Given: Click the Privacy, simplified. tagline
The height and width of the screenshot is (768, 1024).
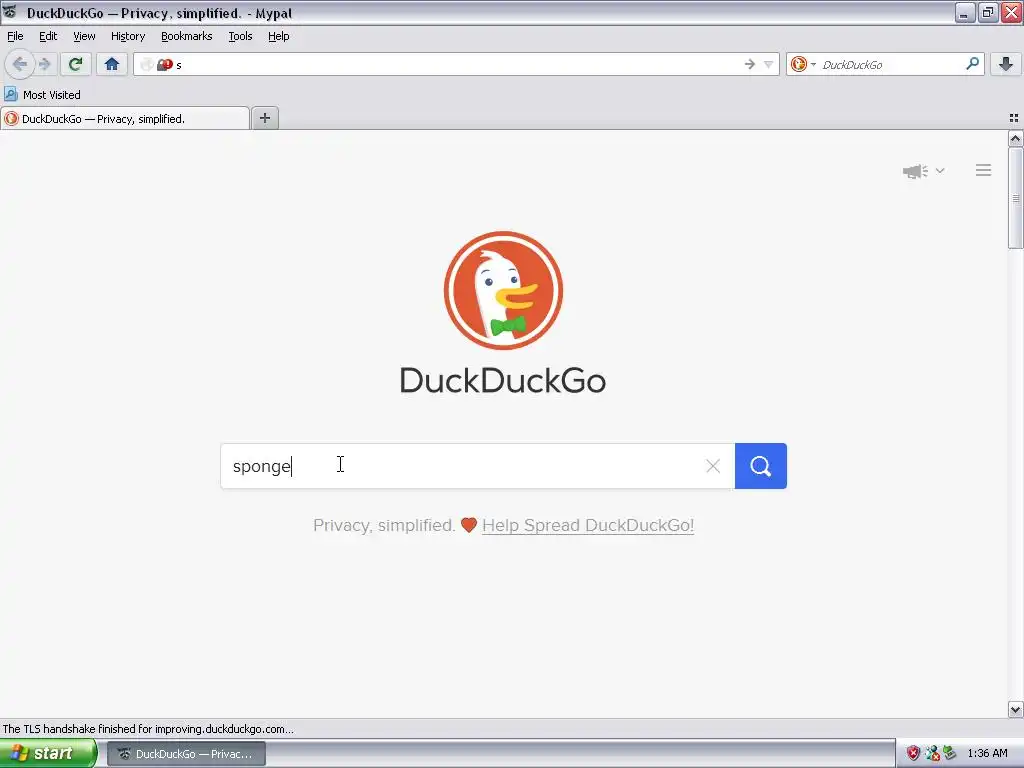Looking at the screenshot, I should coord(384,525).
